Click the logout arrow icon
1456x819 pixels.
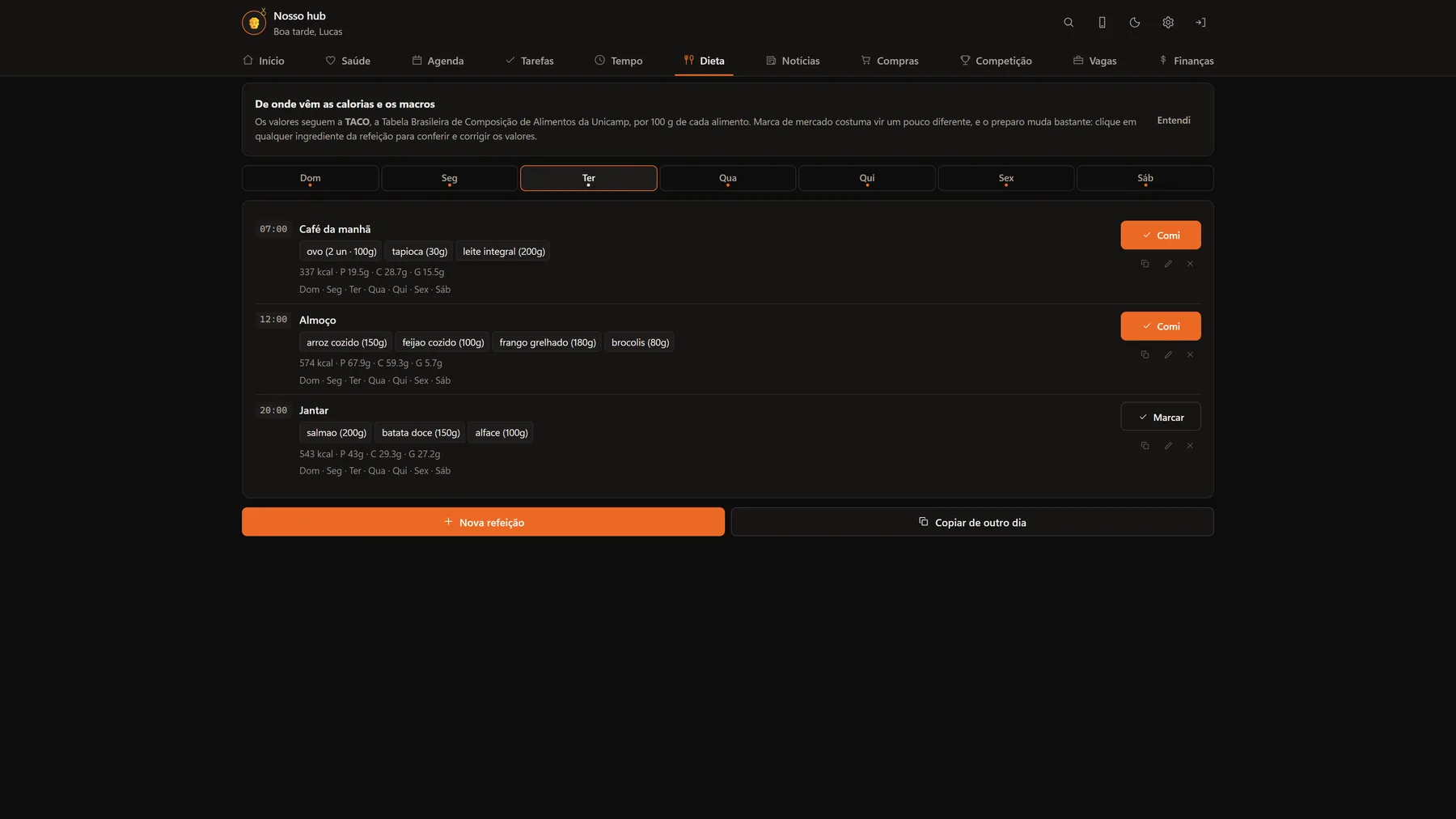[1200, 23]
